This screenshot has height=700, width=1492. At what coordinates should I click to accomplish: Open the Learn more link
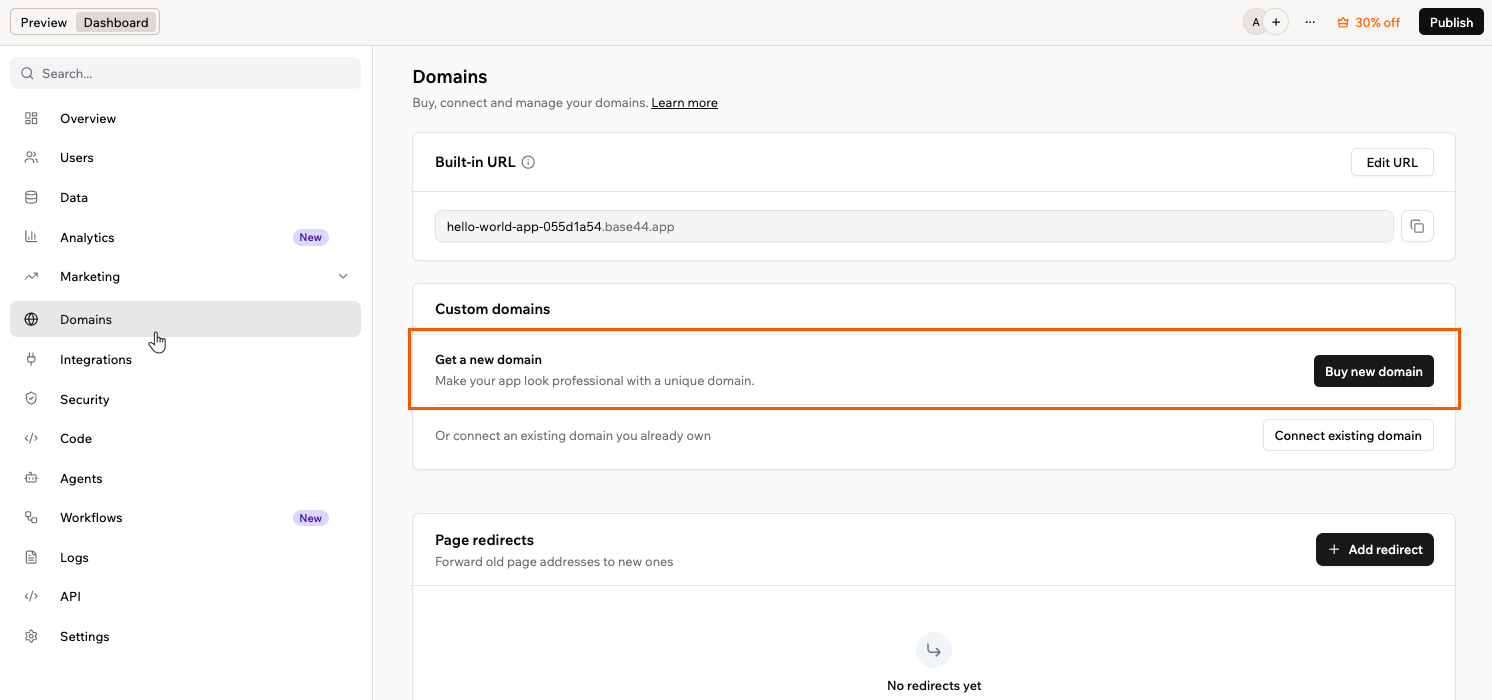coord(684,103)
